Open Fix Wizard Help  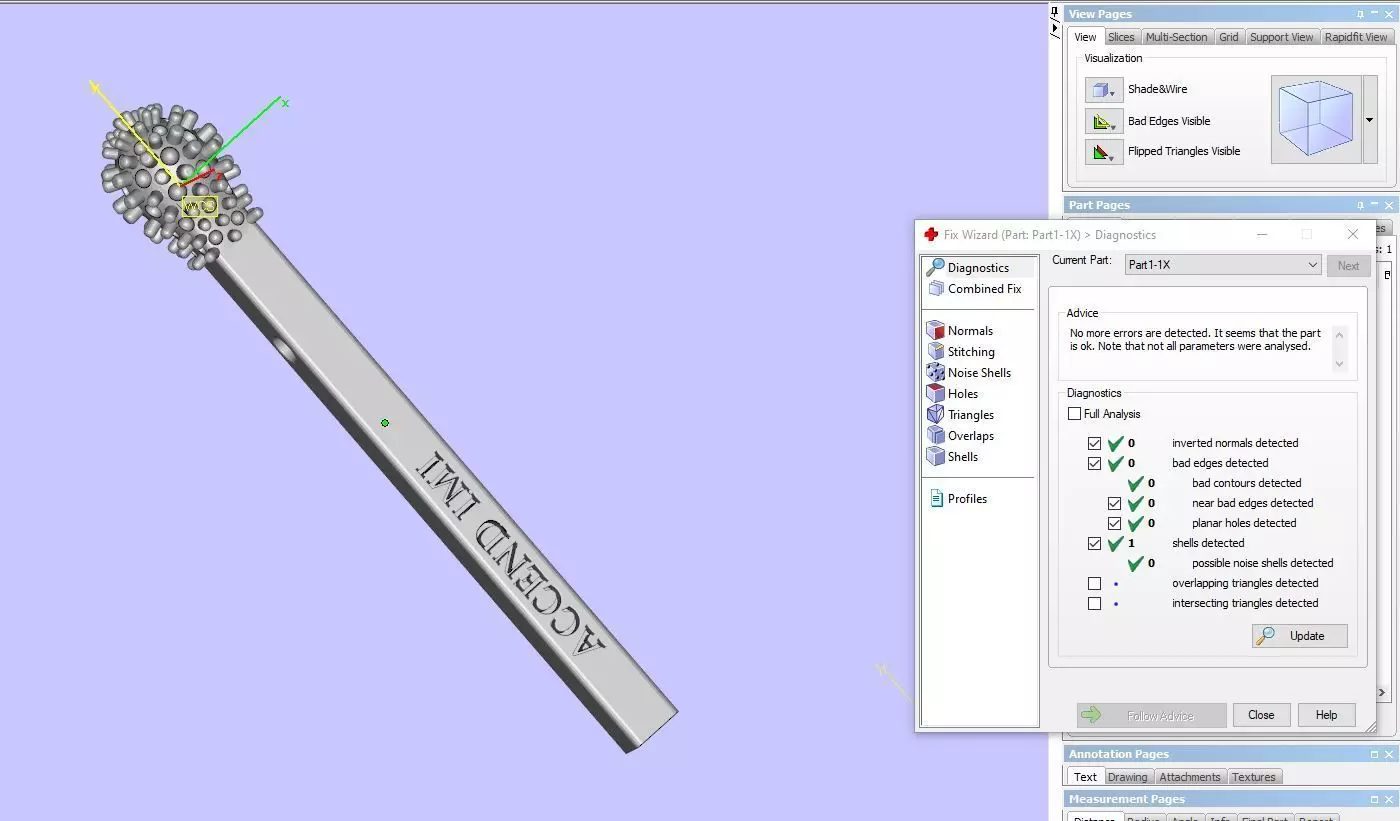click(1326, 715)
